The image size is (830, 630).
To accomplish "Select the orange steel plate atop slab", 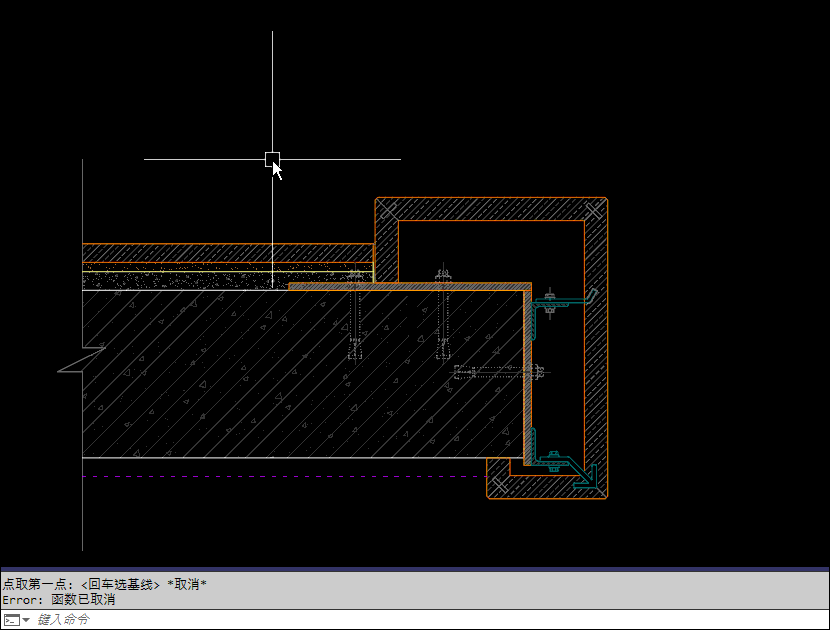I will (x=410, y=286).
